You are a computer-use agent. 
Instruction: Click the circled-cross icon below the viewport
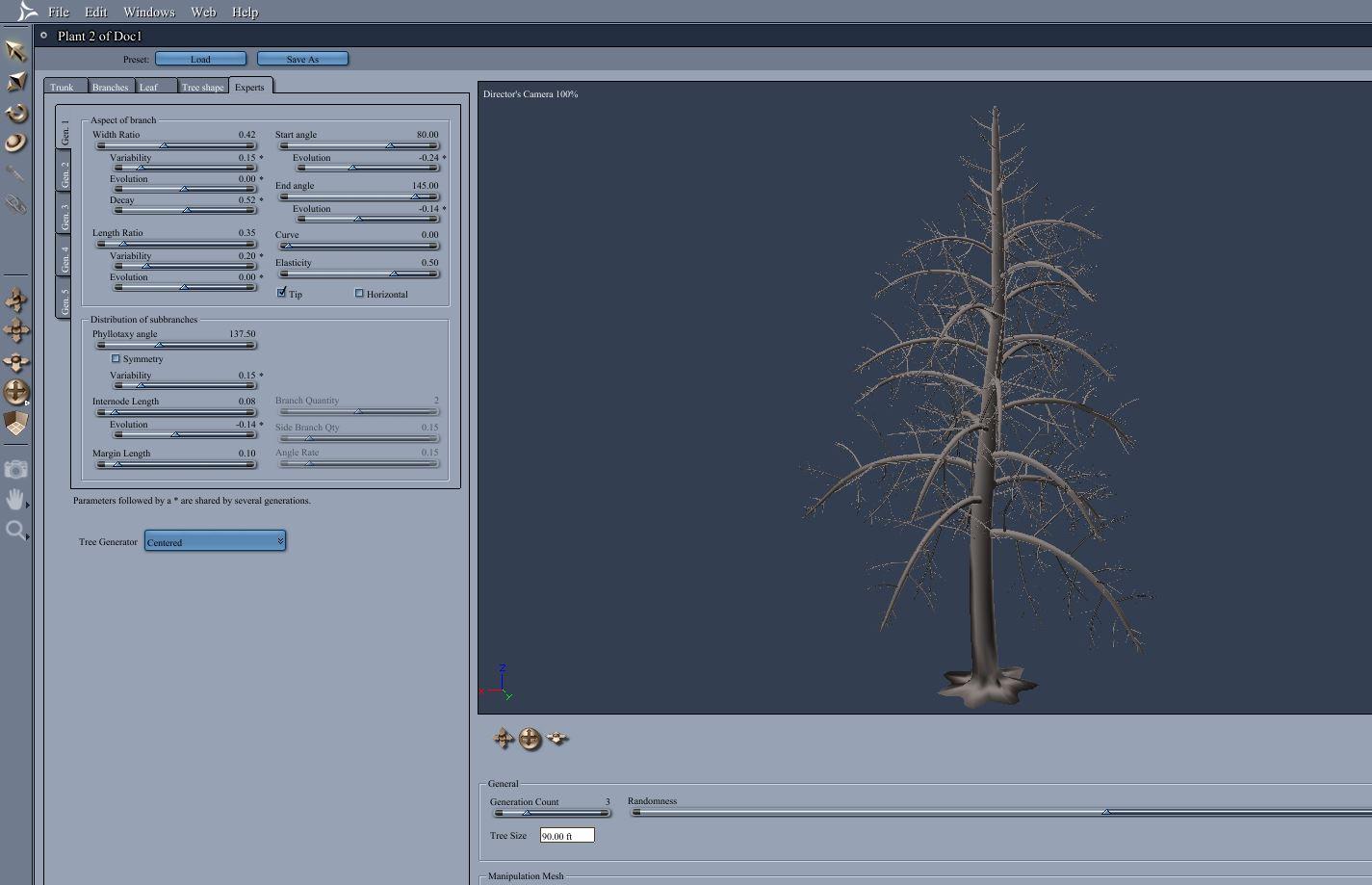tap(530, 739)
